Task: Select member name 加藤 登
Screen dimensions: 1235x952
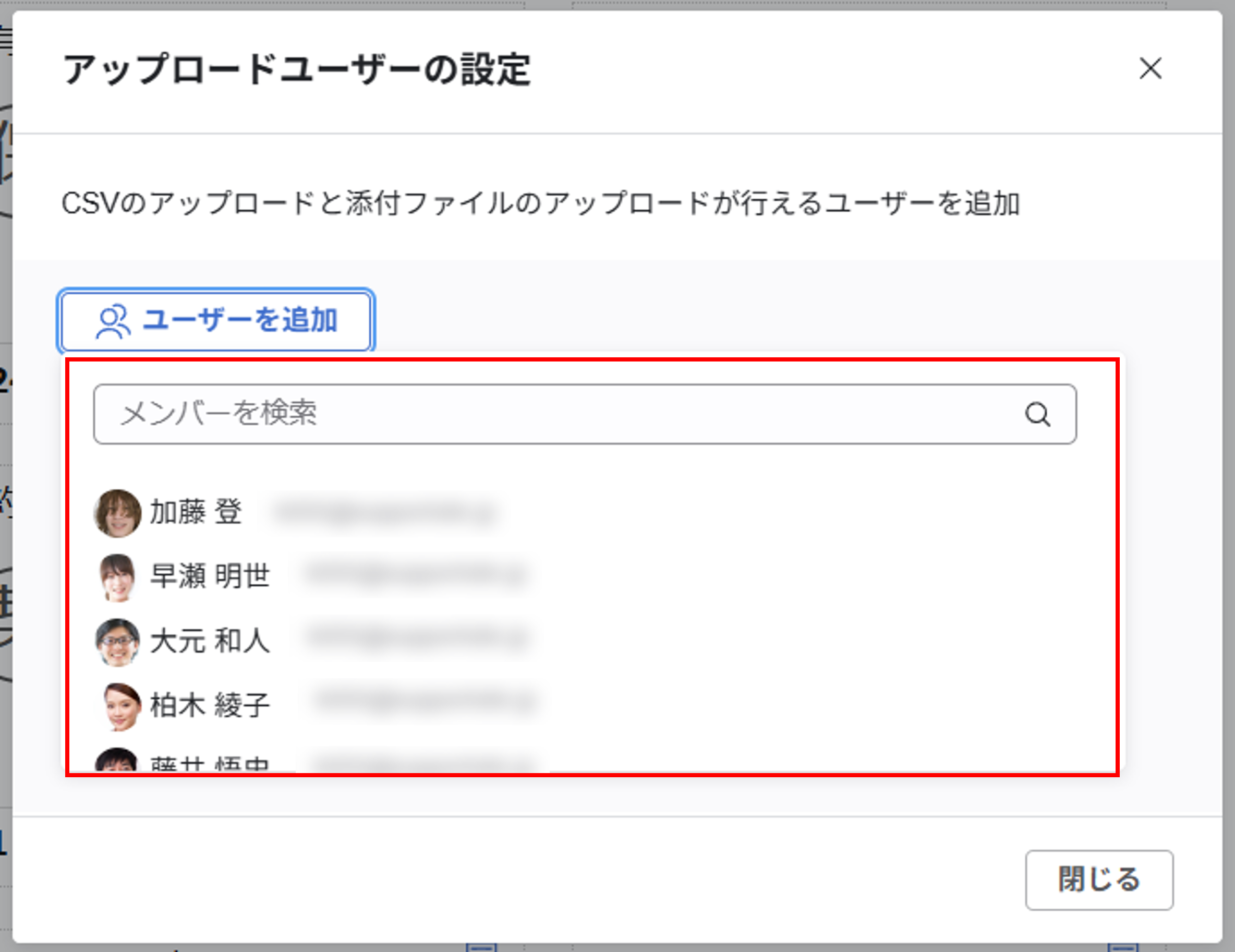Action: point(196,512)
